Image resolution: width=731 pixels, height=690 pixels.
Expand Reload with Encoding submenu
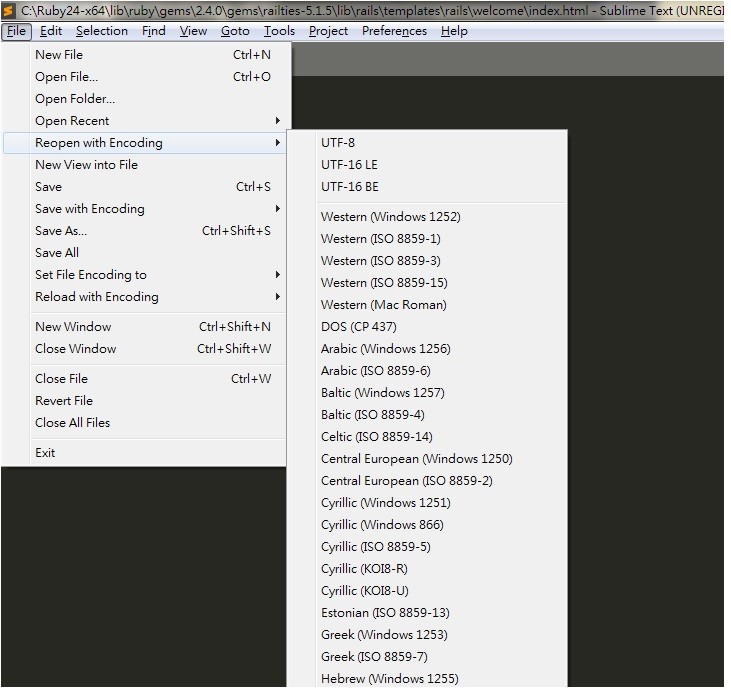tap(145, 297)
